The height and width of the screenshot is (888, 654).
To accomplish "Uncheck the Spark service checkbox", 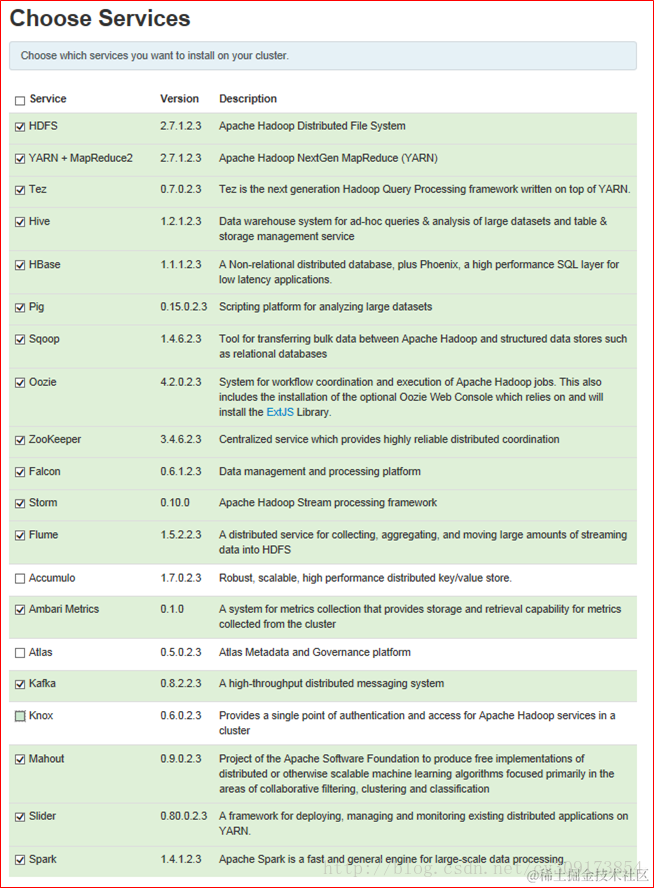I will [x=20, y=860].
